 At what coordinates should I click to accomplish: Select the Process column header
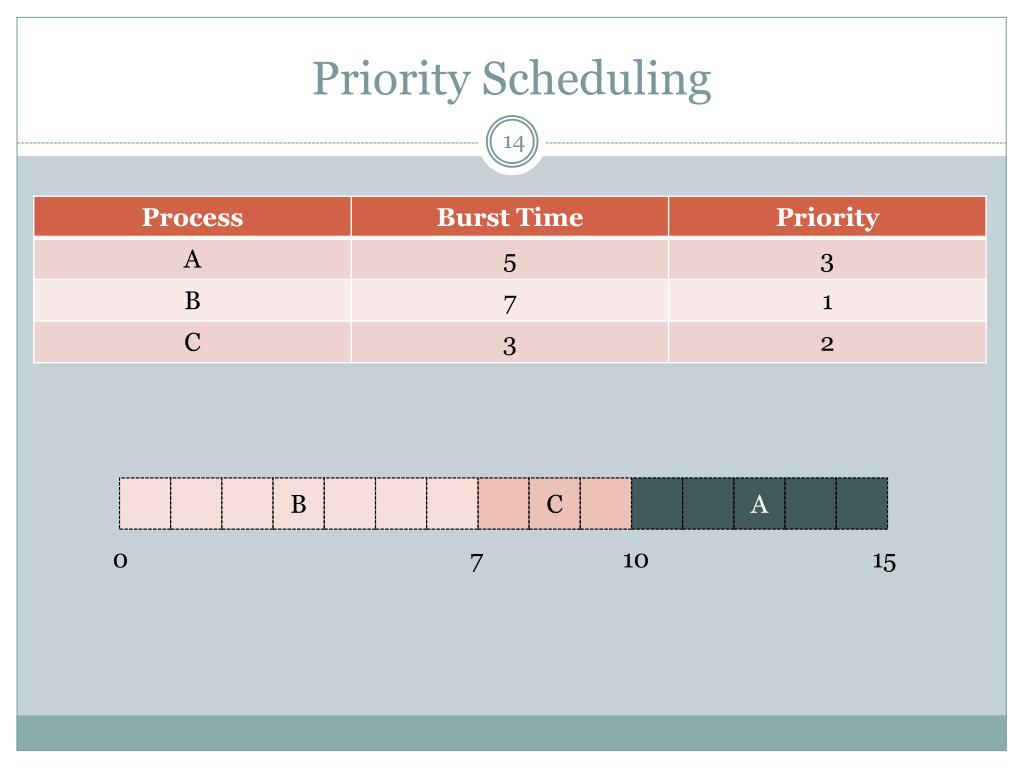pyautogui.click(x=192, y=216)
